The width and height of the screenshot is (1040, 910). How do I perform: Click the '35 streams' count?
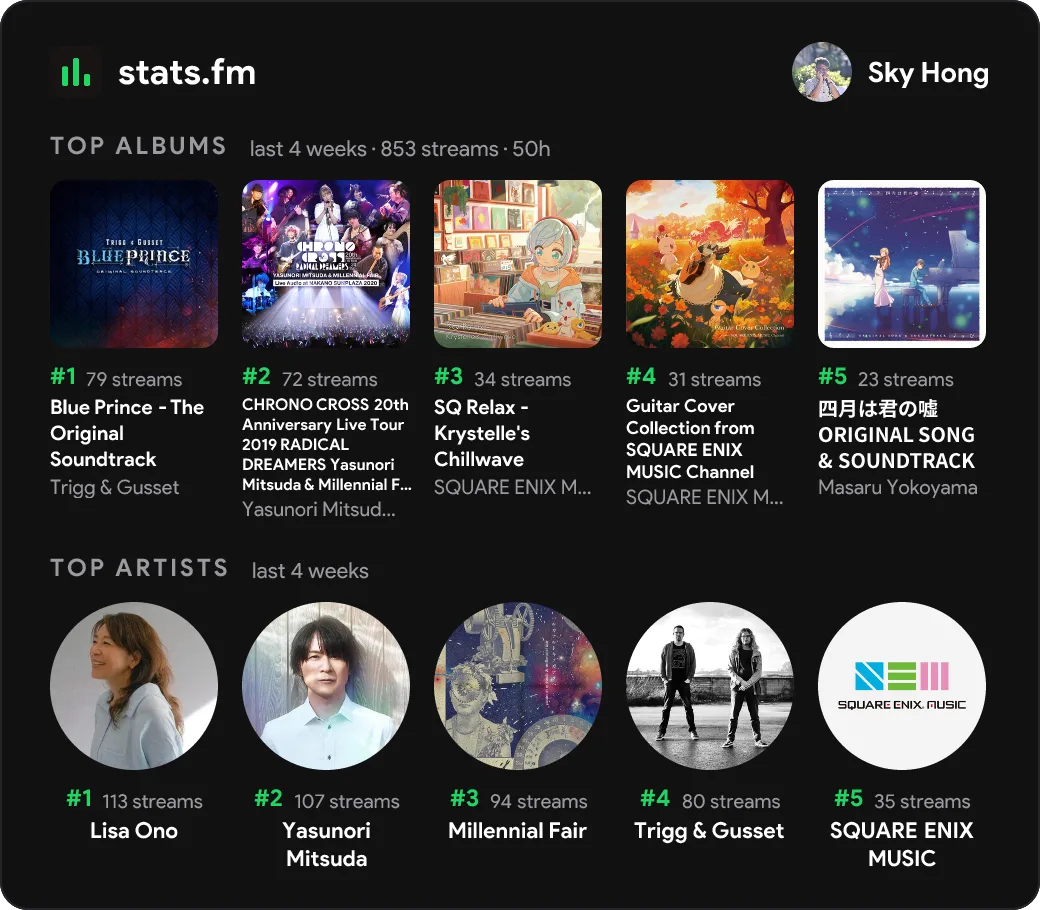(x=922, y=801)
